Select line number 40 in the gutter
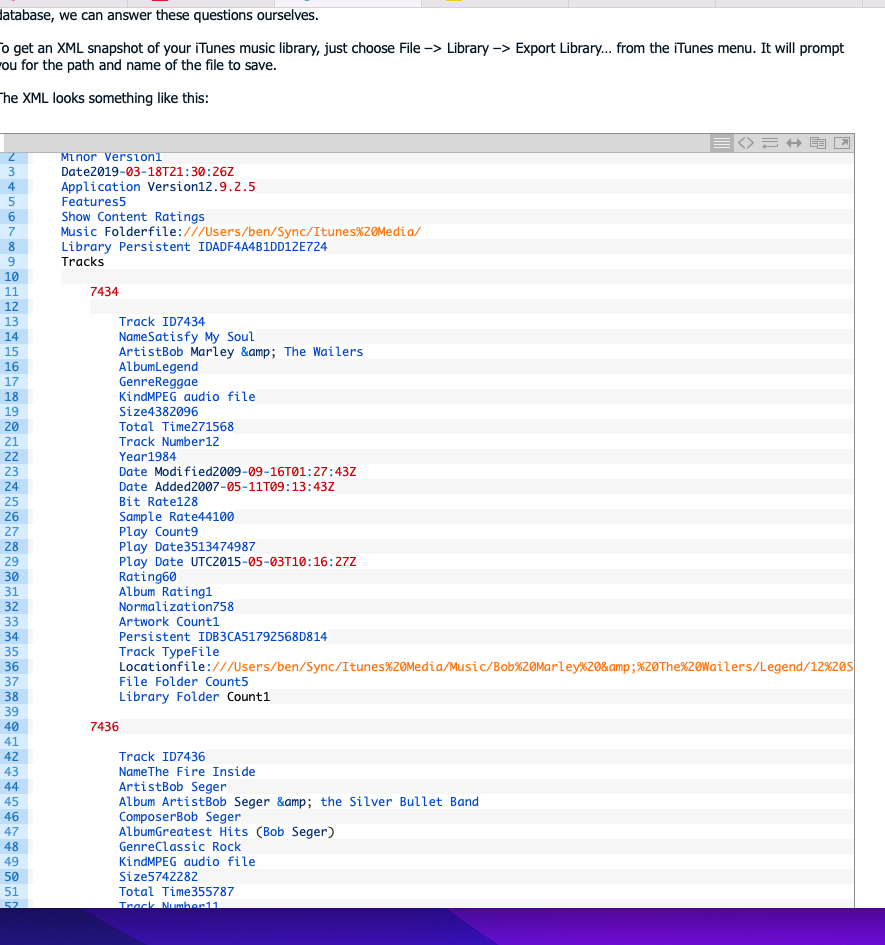Viewport: 885px width, 945px height. click(11, 727)
